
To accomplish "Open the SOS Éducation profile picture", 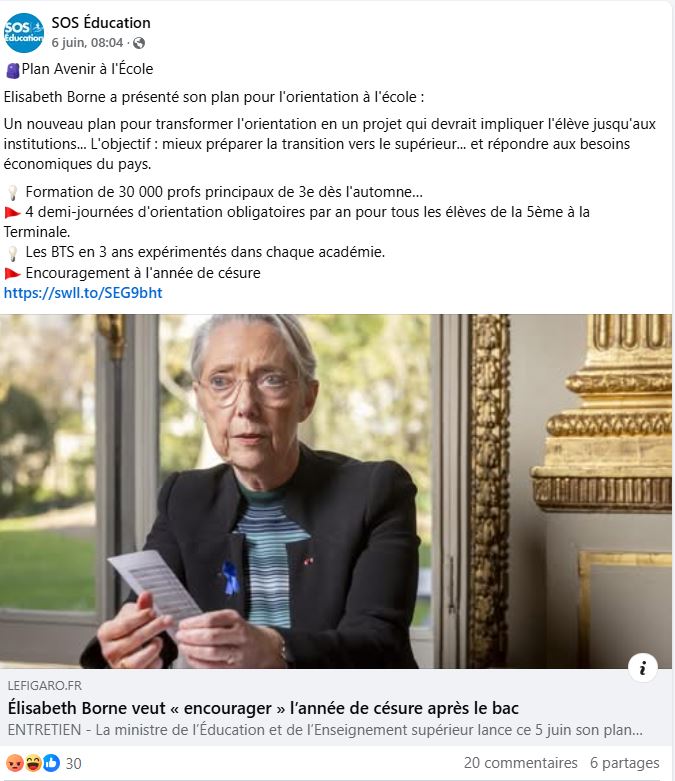I will (23, 33).
